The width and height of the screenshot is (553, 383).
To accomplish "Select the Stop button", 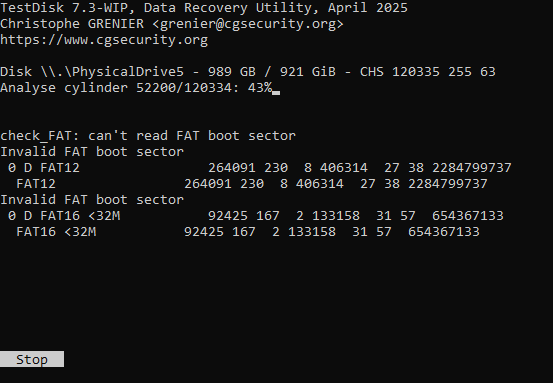I will pyautogui.click(x=32, y=359).
